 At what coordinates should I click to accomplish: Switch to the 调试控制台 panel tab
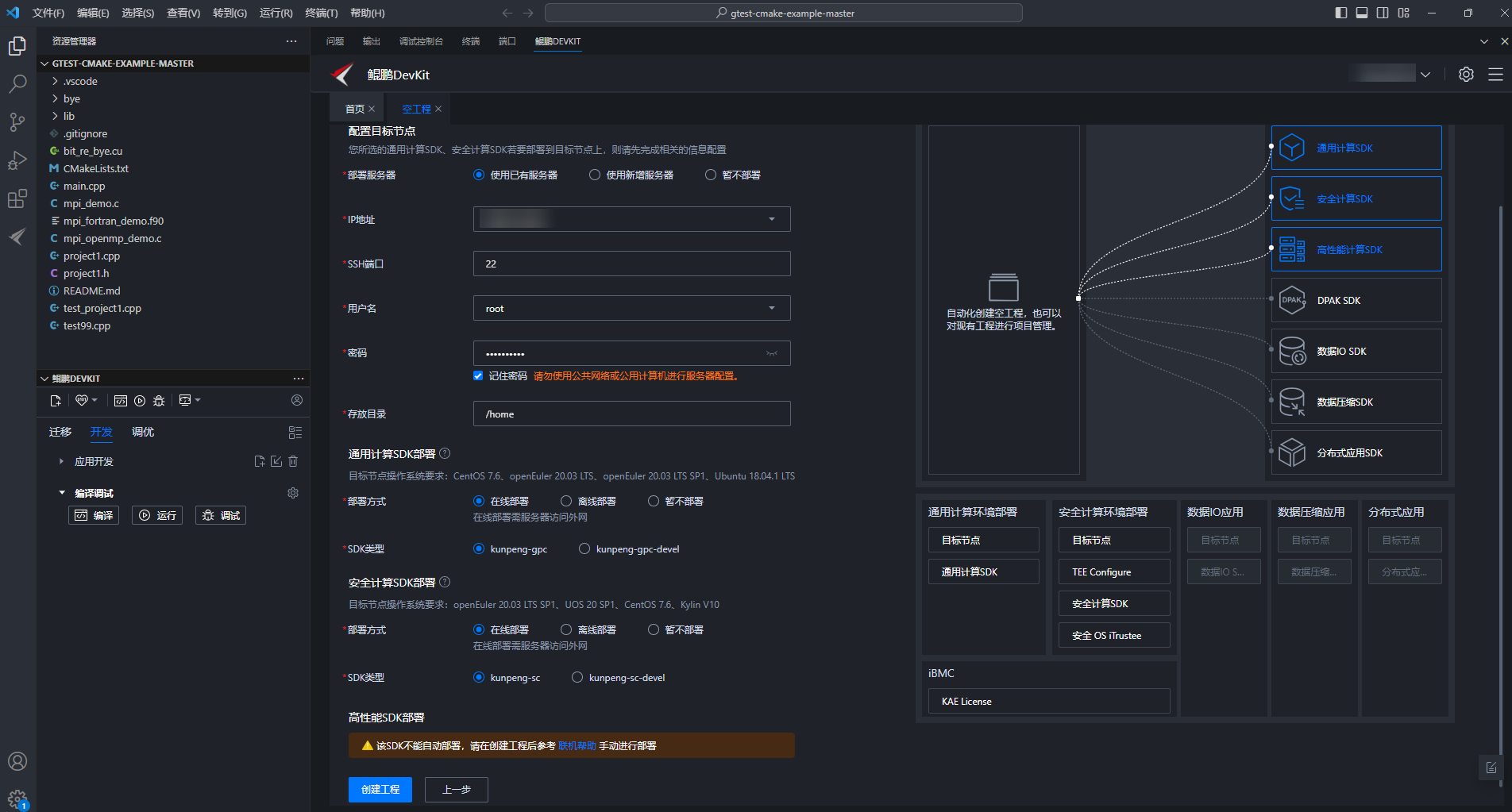click(x=421, y=41)
